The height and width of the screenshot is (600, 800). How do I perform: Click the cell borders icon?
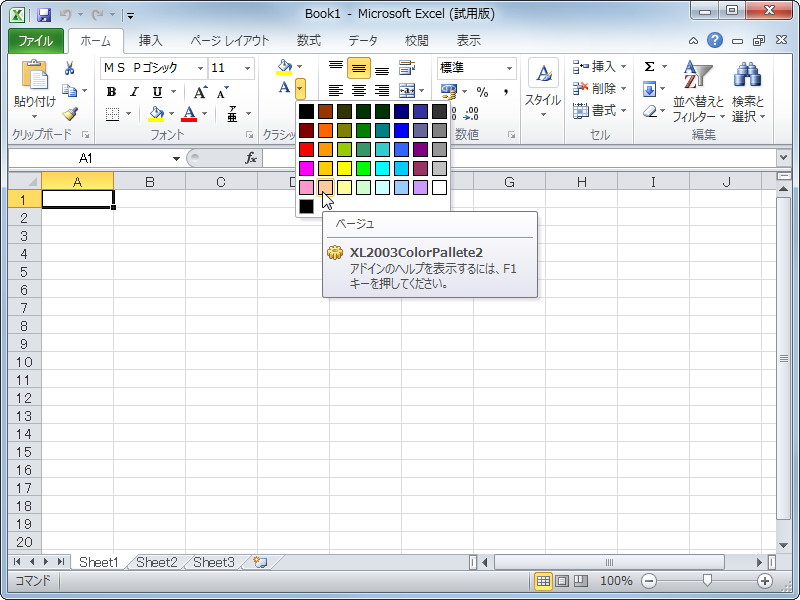[112, 114]
